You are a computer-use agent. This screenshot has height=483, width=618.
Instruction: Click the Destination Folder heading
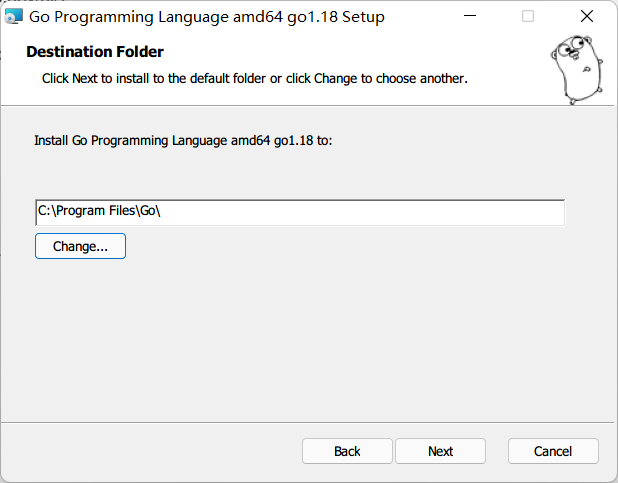click(95, 52)
